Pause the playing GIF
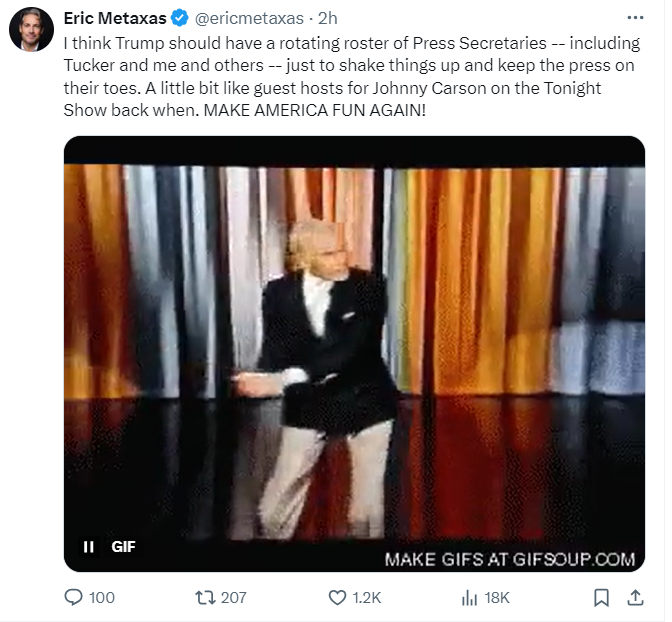This screenshot has height=622, width=672. click(x=88, y=546)
